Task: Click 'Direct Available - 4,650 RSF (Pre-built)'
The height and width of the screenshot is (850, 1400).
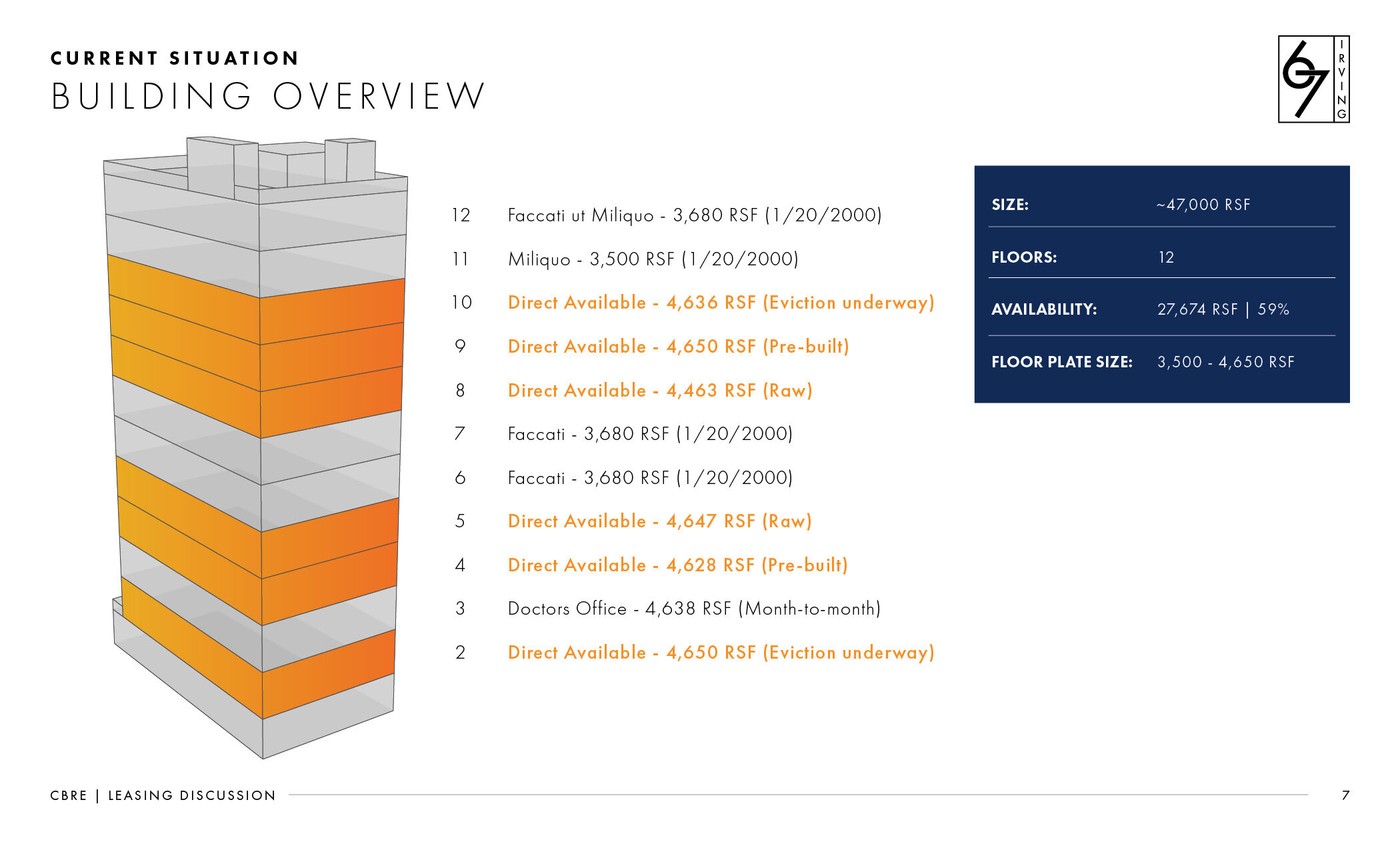Action: (679, 347)
